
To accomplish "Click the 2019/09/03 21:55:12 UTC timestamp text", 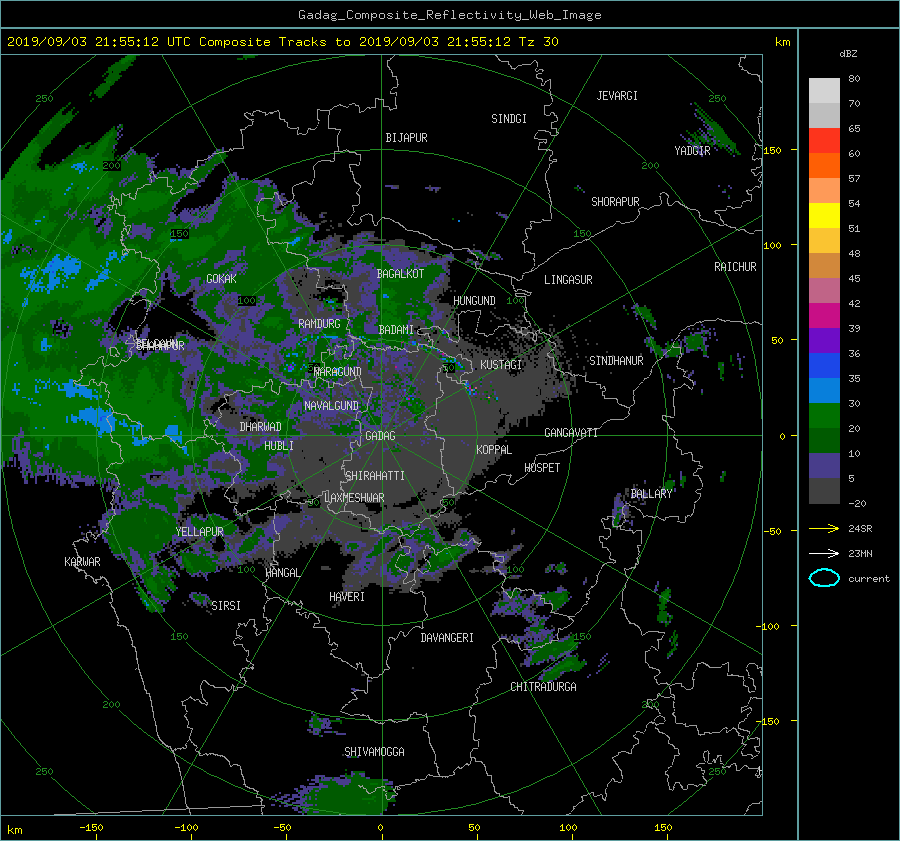I will click(91, 41).
